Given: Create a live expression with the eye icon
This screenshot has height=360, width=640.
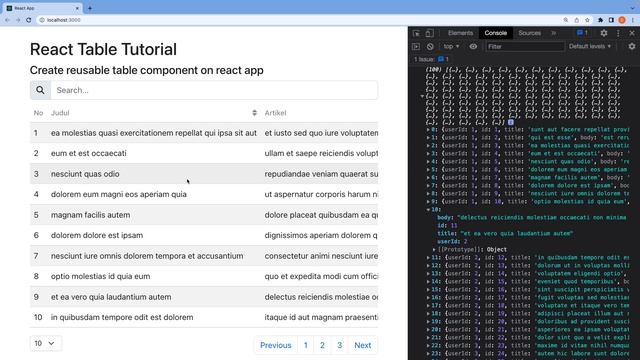Looking at the screenshot, I should [473, 47].
